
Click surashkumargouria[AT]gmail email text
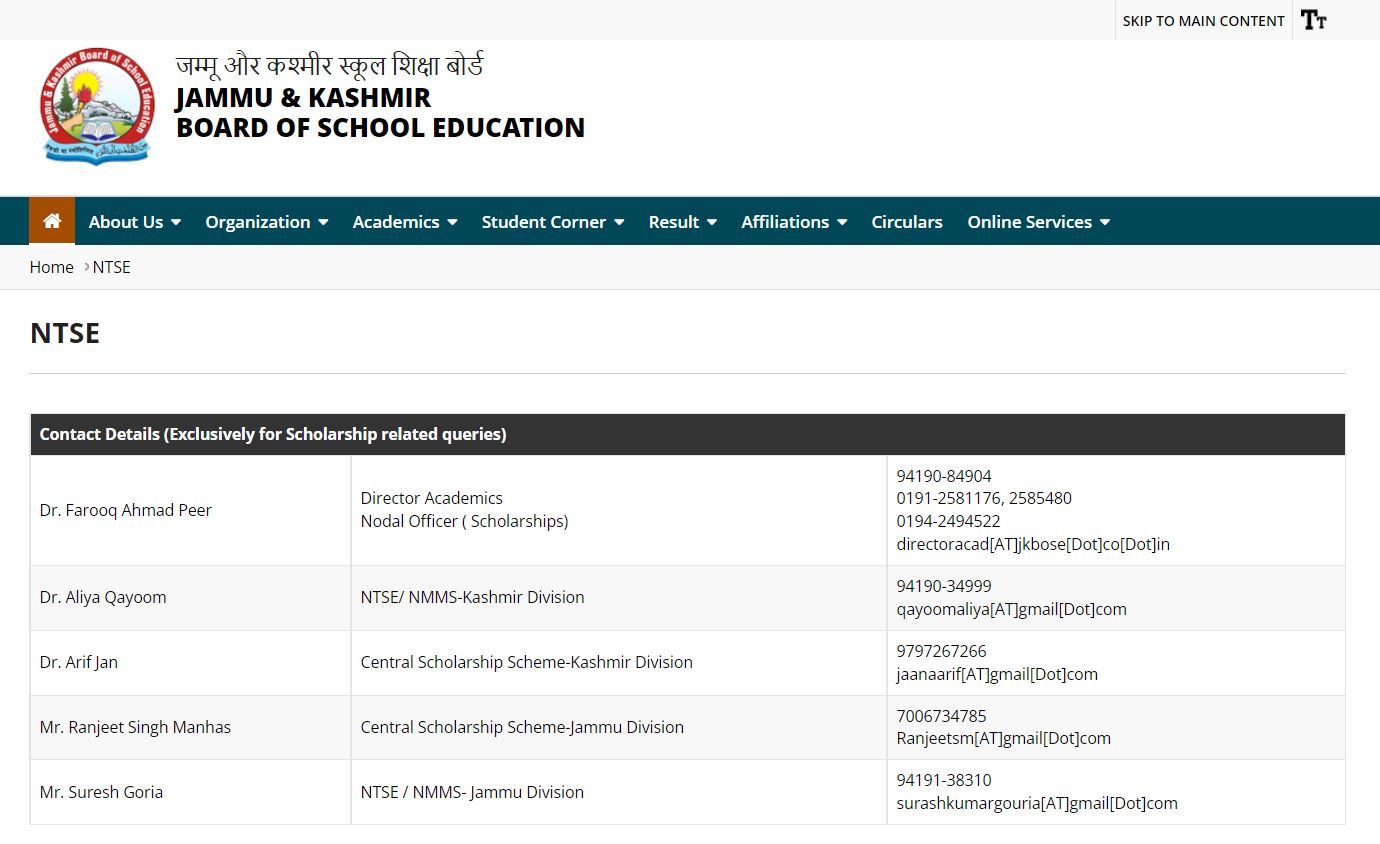[1037, 803]
